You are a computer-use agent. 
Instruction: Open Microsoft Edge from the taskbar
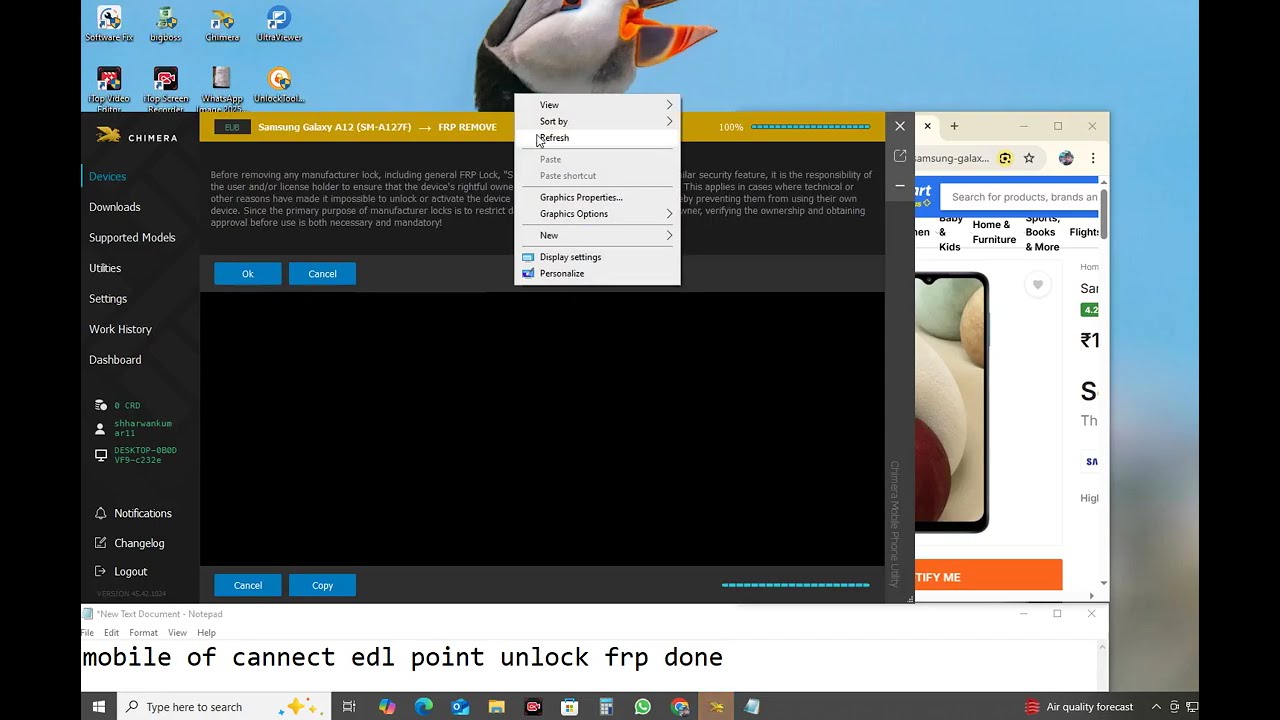point(424,707)
